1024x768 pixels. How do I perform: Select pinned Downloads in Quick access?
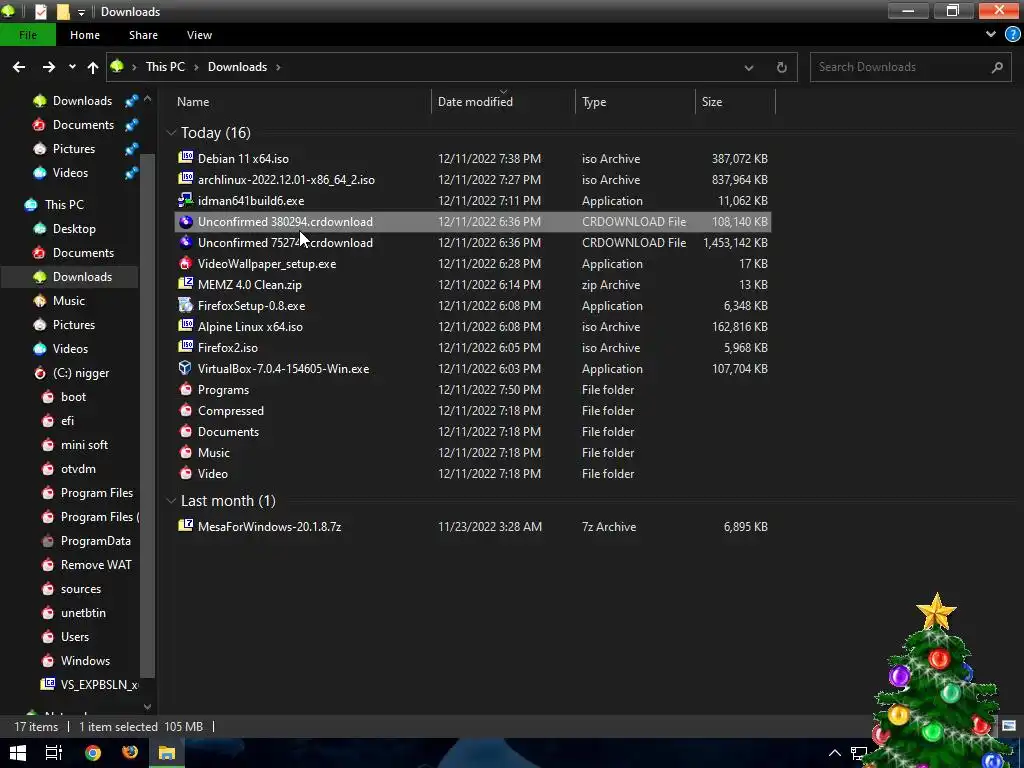tap(82, 101)
